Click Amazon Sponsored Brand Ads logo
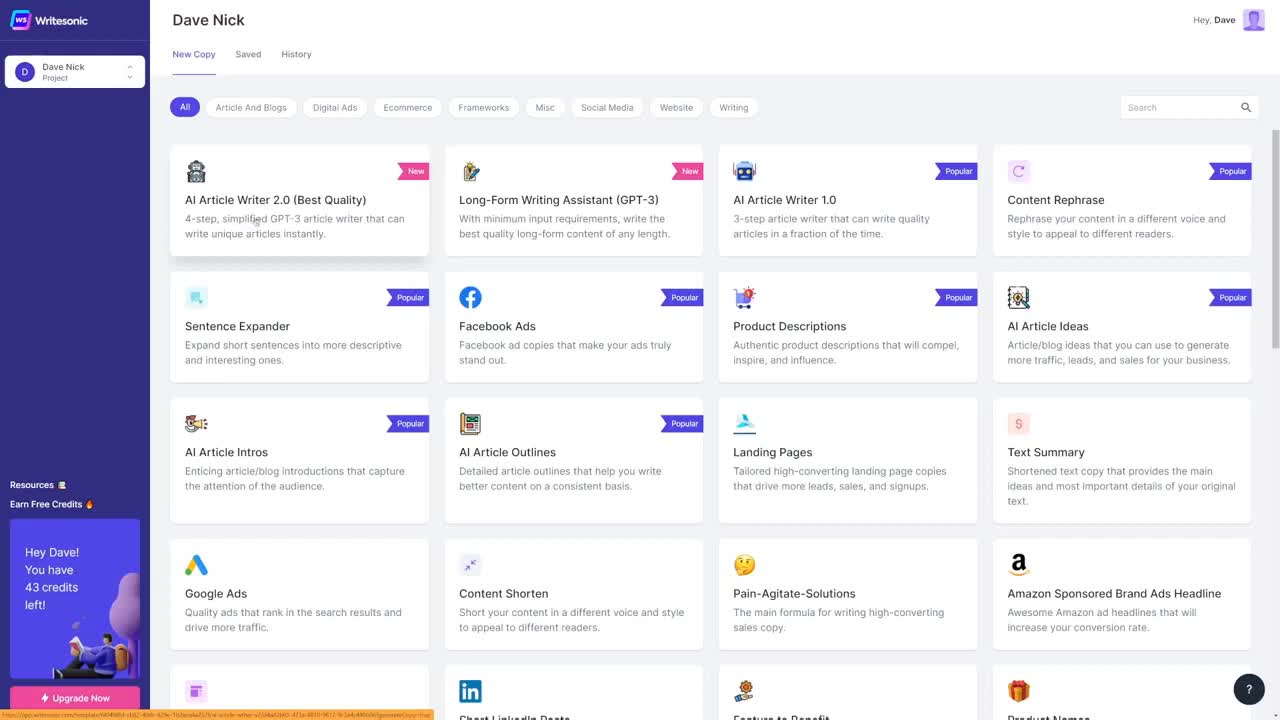 pos(1018,565)
